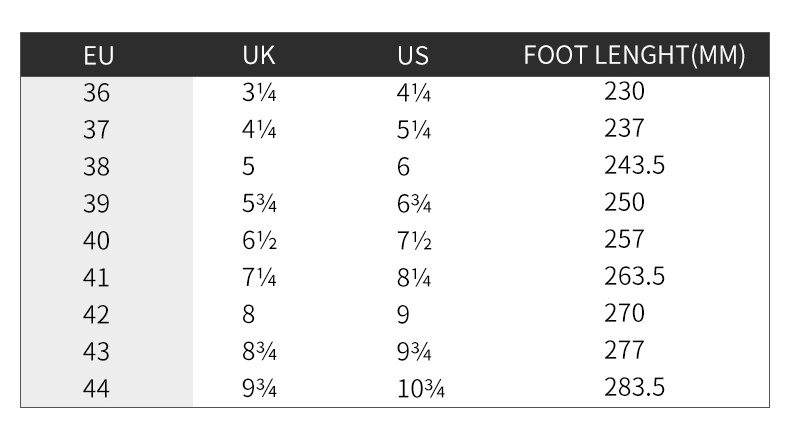Screen dimensions: 790x432
Task: Select EU size 44 cell
Action: (97, 389)
